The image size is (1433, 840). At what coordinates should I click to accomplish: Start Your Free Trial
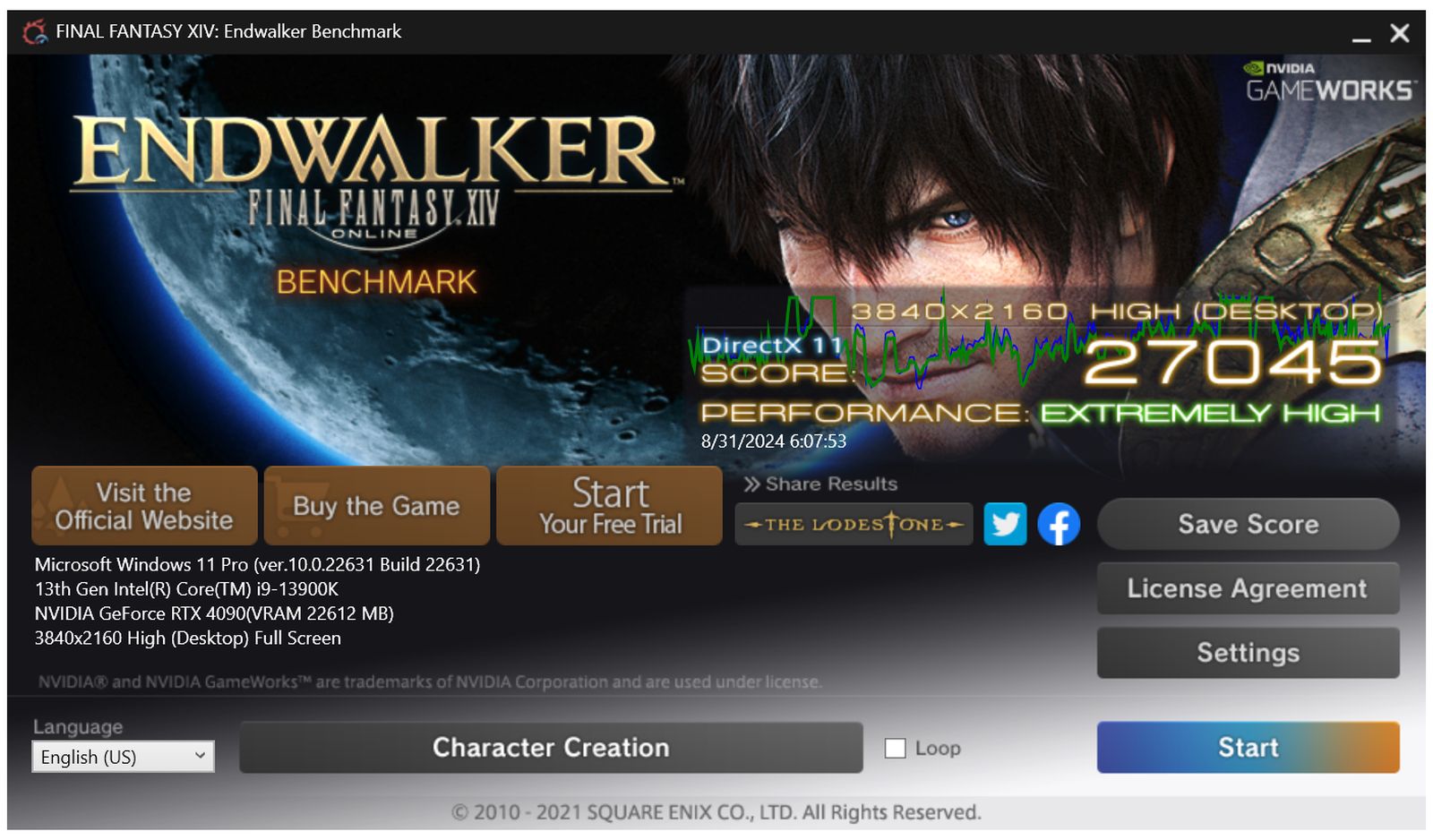pos(609,506)
